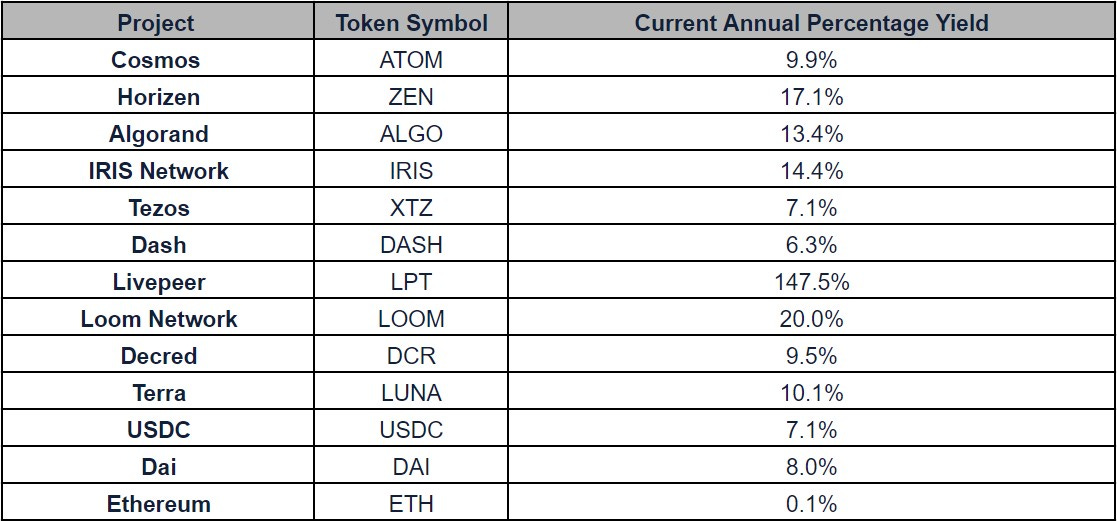
Task: Click the ATOM token symbol
Action: 411,60
